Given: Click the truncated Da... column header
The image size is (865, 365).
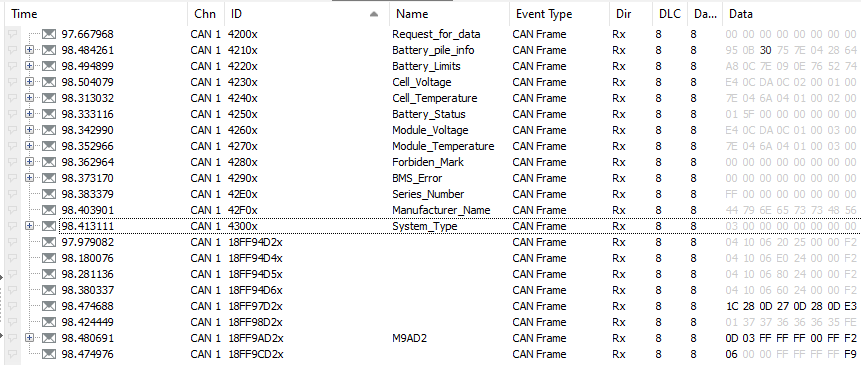Looking at the screenshot, I should (x=704, y=14).
